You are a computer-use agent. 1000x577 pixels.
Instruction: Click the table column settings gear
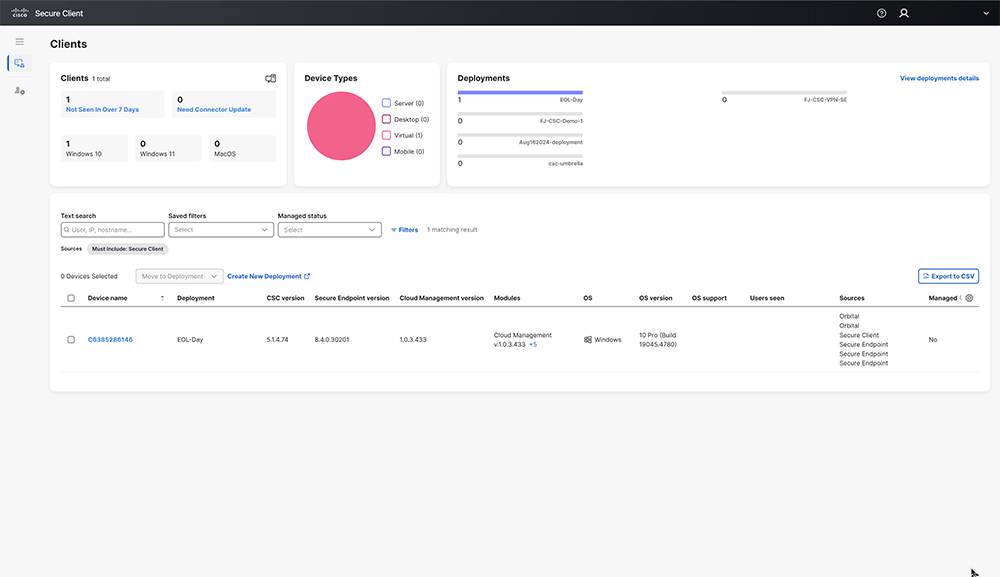(969, 298)
